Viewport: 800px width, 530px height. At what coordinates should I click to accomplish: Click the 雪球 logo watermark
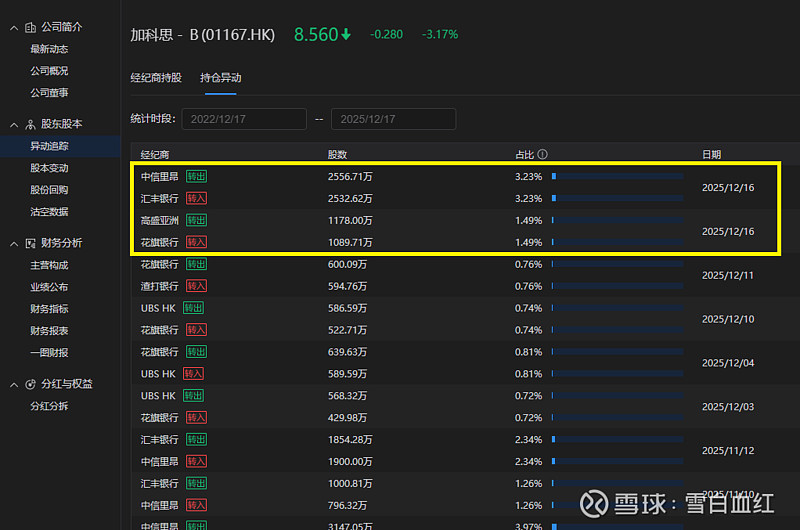click(597, 501)
